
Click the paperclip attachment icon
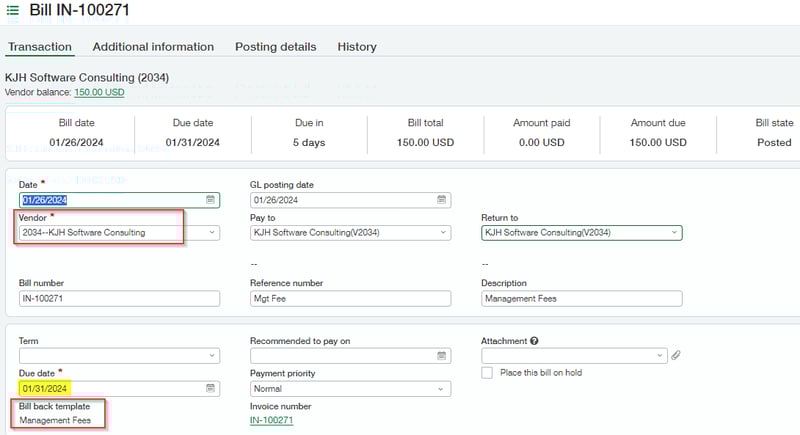[x=676, y=355]
